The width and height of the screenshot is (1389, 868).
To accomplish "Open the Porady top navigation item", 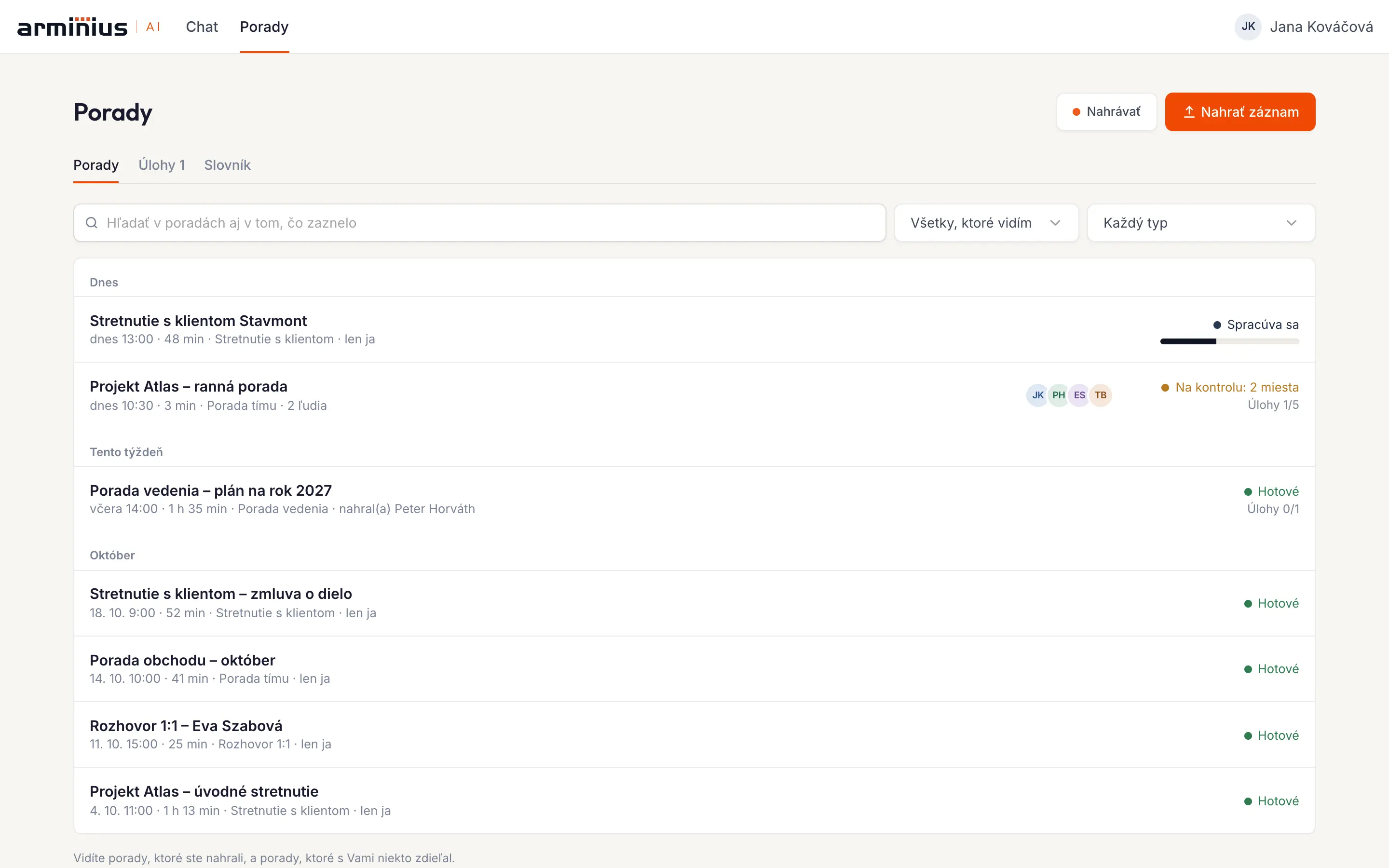I will pyautogui.click(x=264, y=27).
